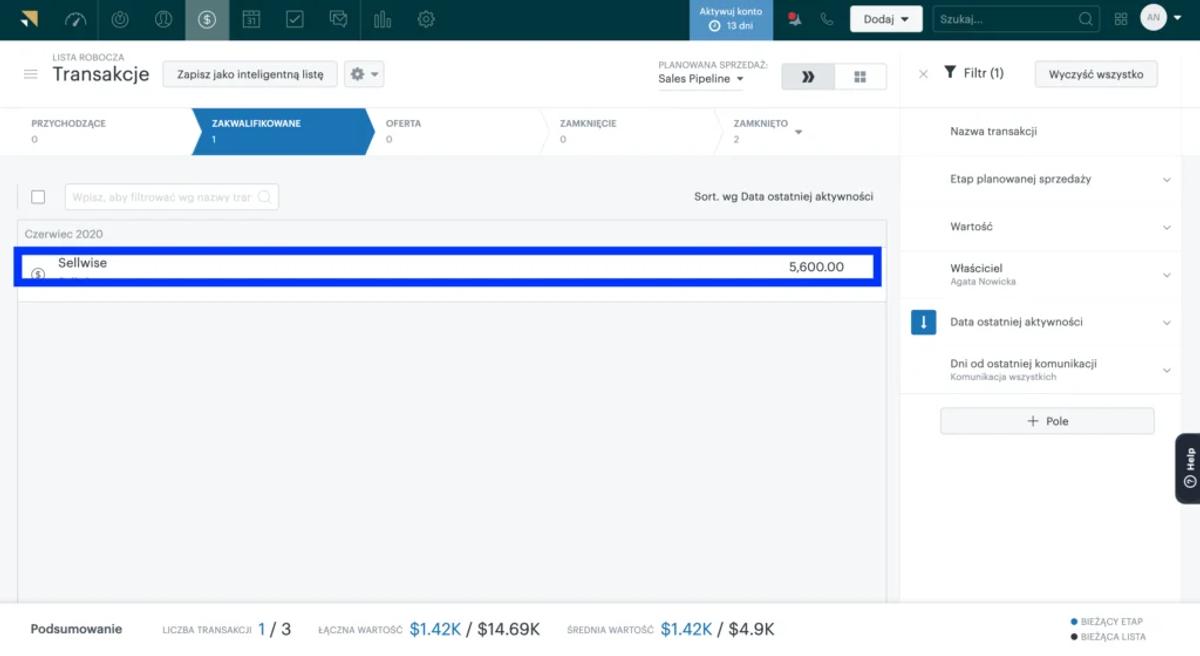Switch to pipeline view with double-arrow icon

(808, 77)
